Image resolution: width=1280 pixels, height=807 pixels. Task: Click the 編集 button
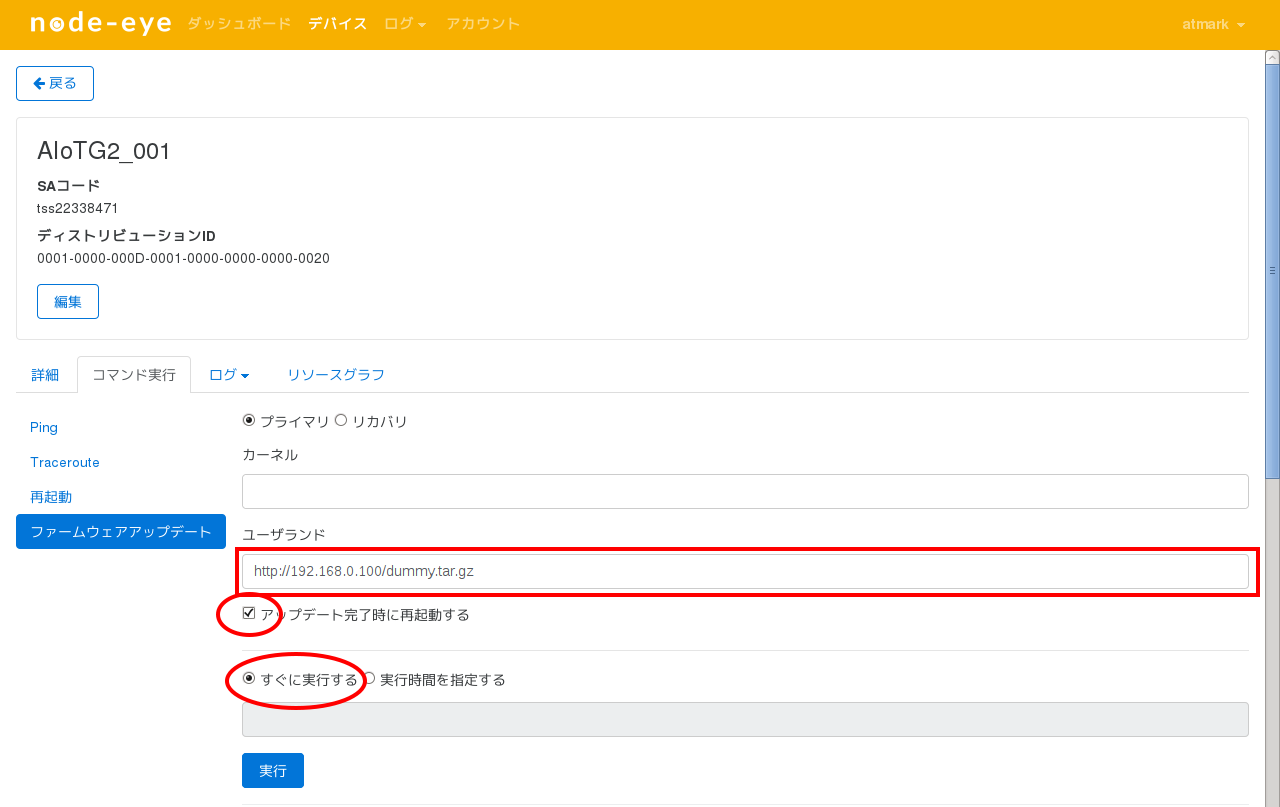pos(68,301)
